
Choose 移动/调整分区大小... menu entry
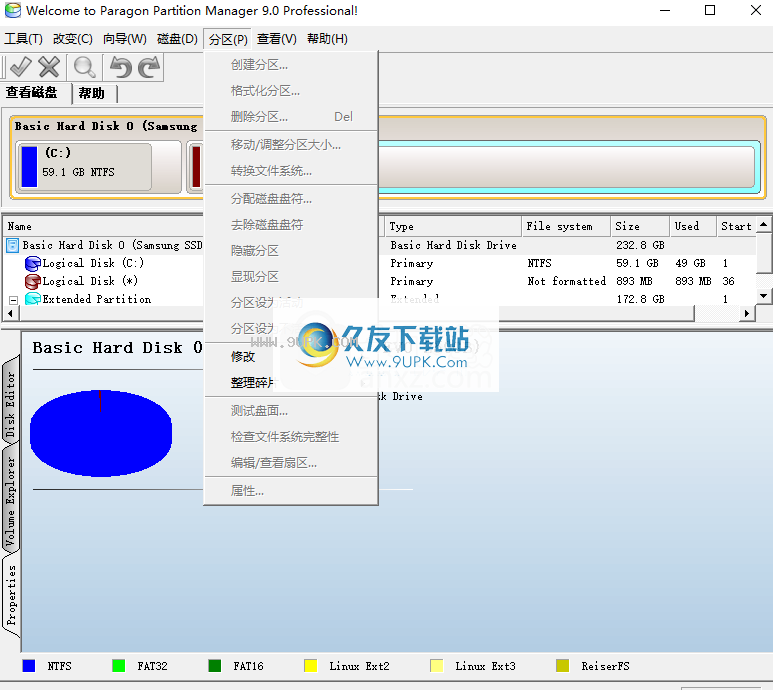291,145
